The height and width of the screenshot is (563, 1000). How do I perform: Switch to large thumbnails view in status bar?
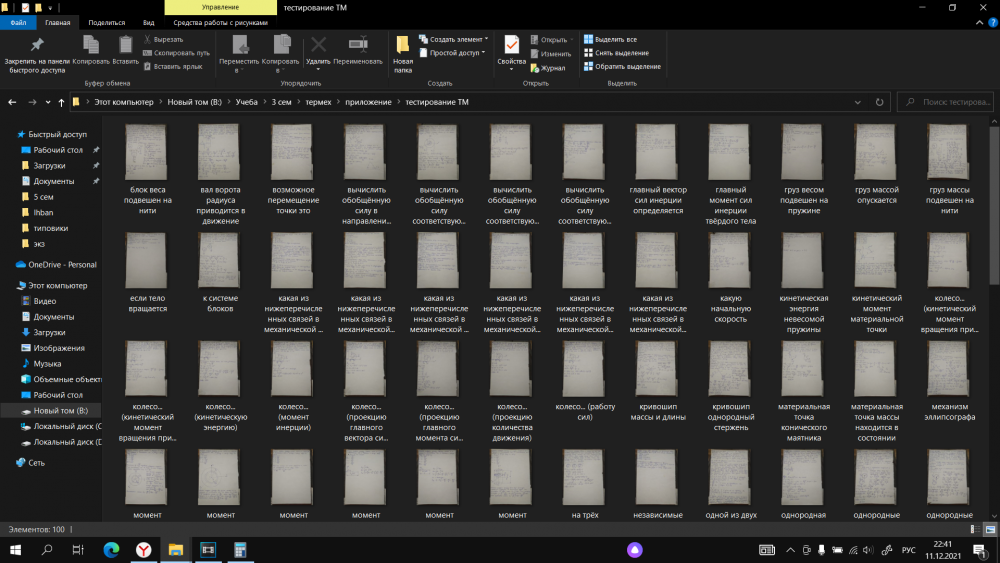(x=990, y=529)
